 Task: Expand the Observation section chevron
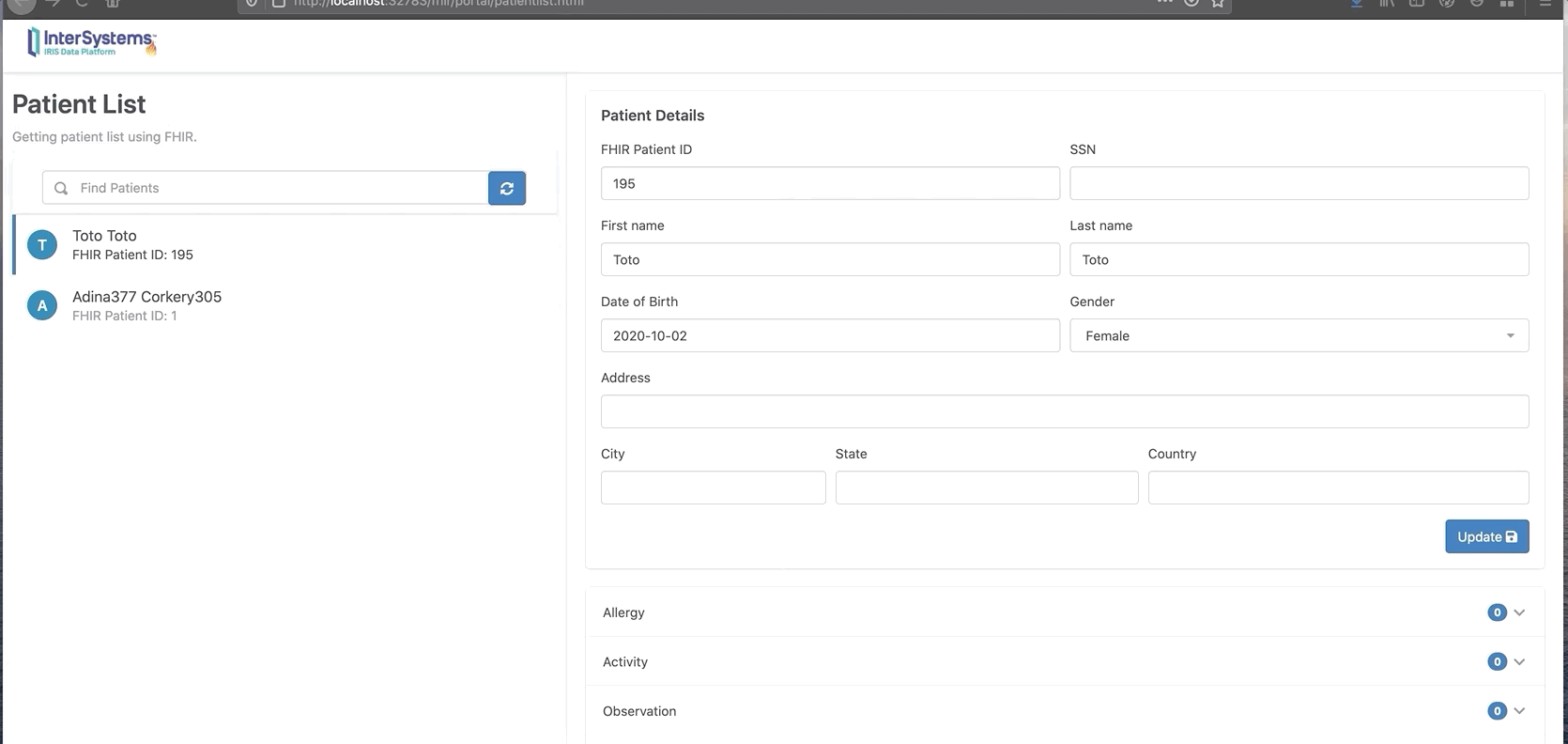pos(1519,711)
